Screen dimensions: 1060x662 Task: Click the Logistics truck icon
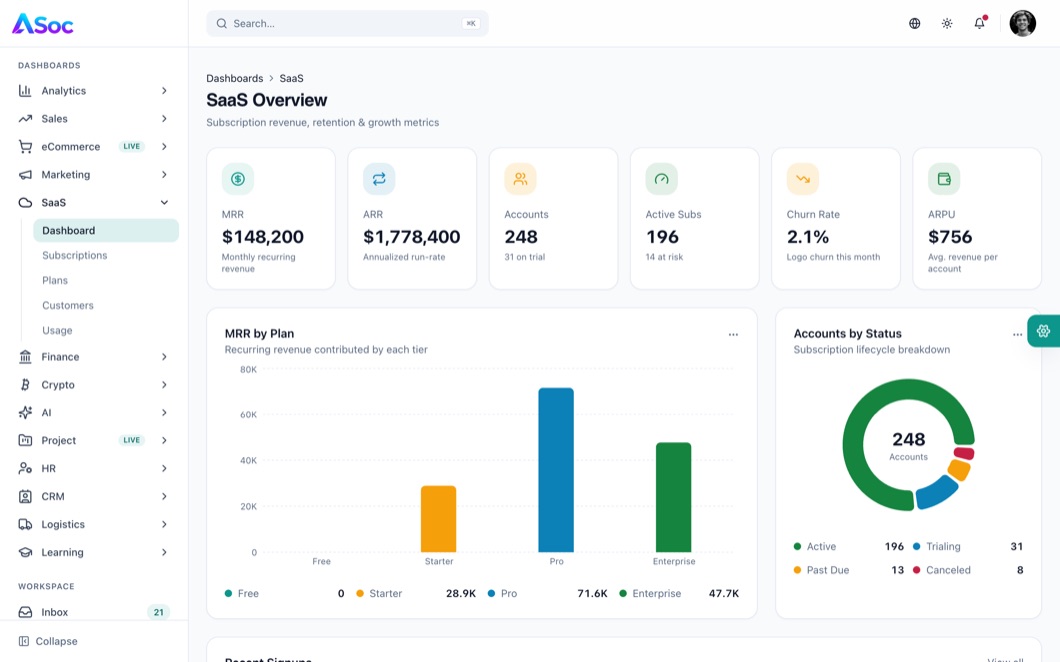25,524
